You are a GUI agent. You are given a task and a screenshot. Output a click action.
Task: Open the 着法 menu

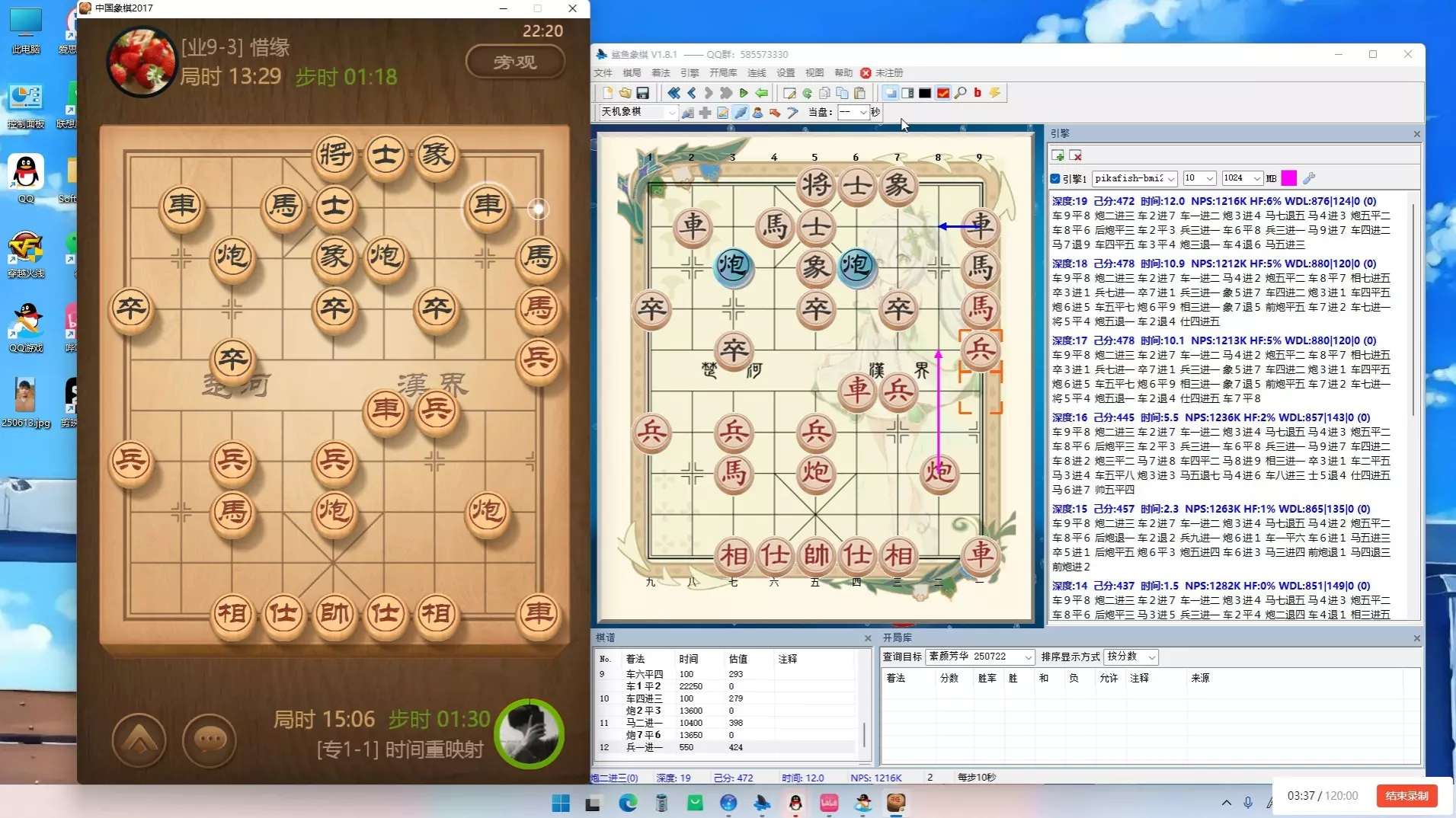pos(661,73)
